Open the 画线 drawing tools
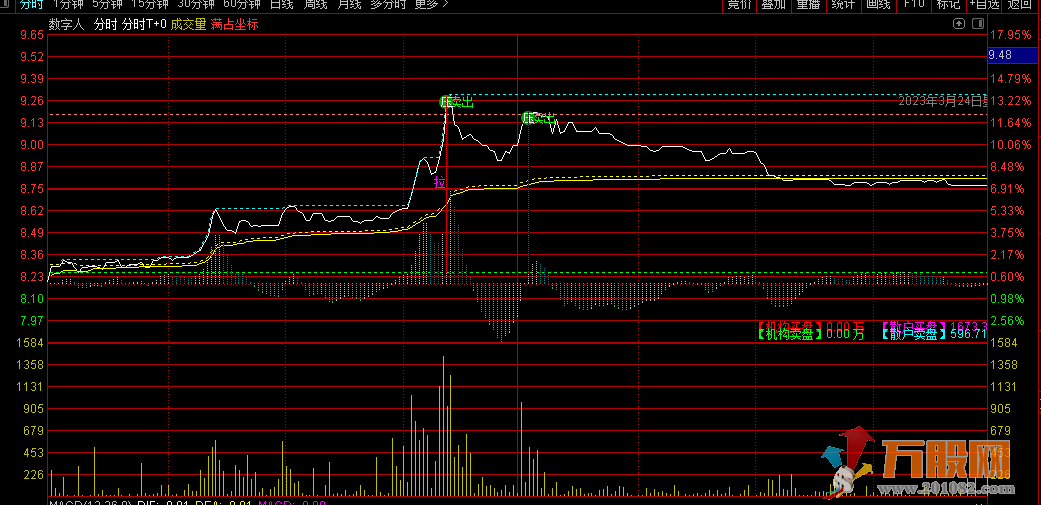This screenshot has height=505, width=1041. [877, 5]
